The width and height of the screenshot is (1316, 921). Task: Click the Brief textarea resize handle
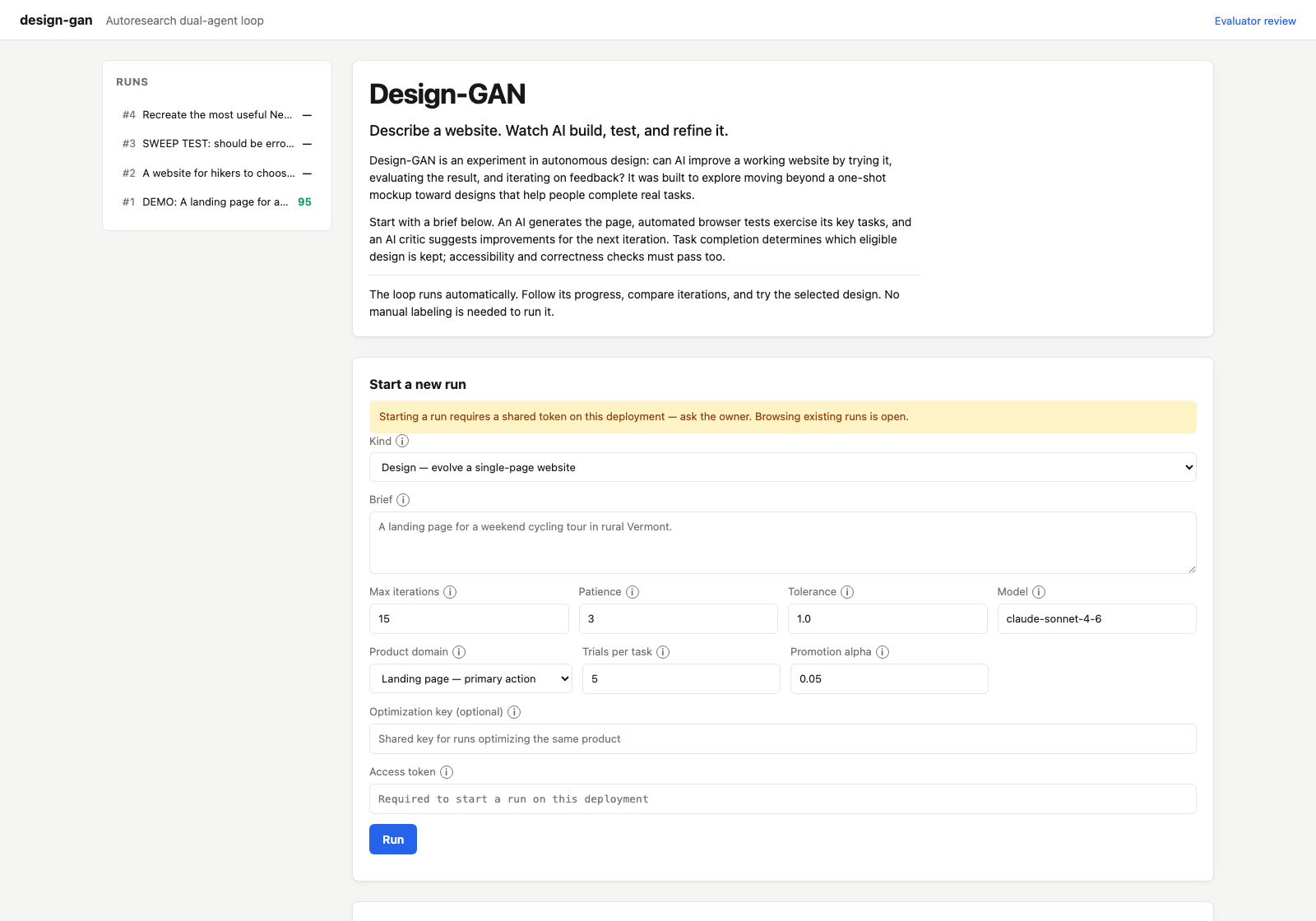click(x=1191, y=568)
